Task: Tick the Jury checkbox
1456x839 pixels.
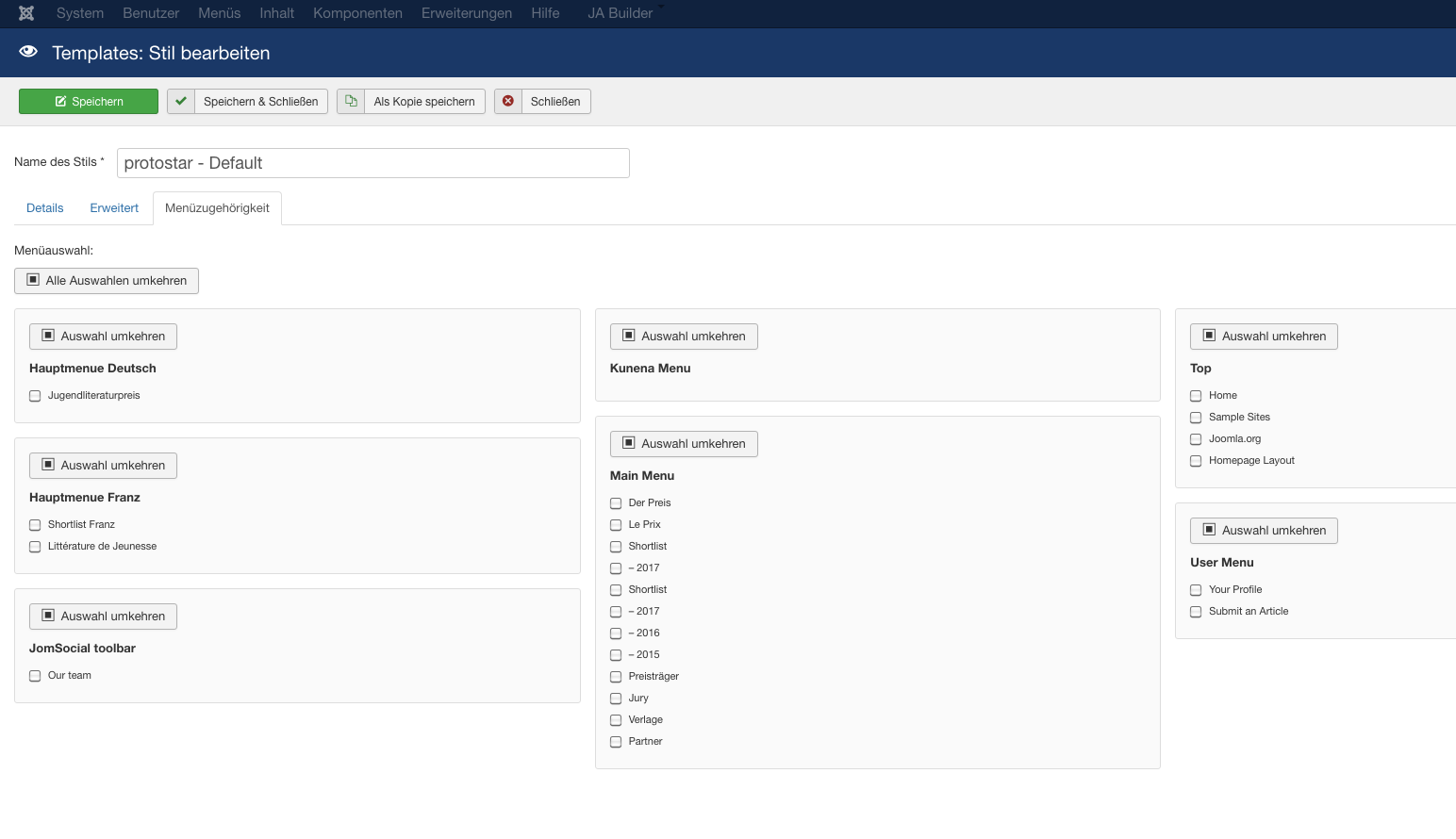Action: tap(616, 699)
